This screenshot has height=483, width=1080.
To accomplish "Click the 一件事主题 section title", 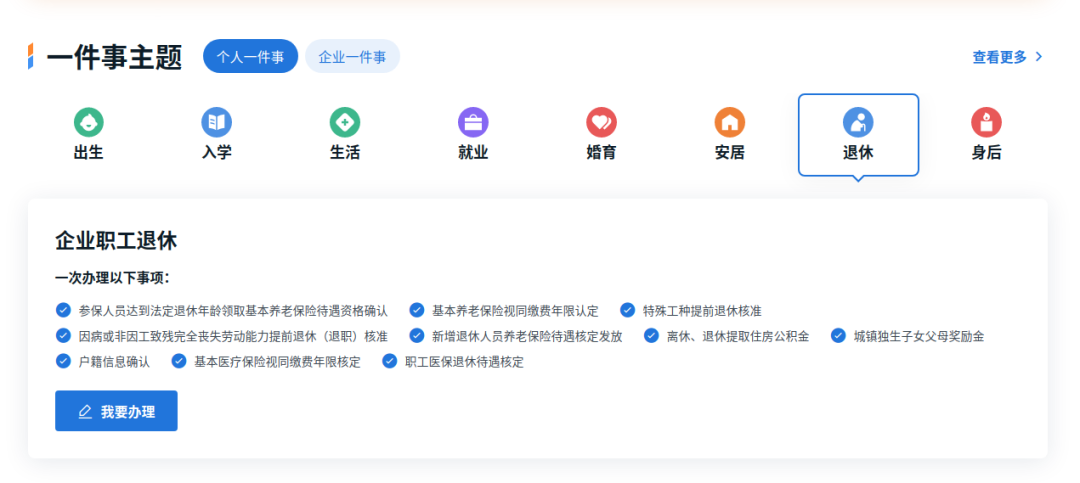I will [x=114, y=57].
